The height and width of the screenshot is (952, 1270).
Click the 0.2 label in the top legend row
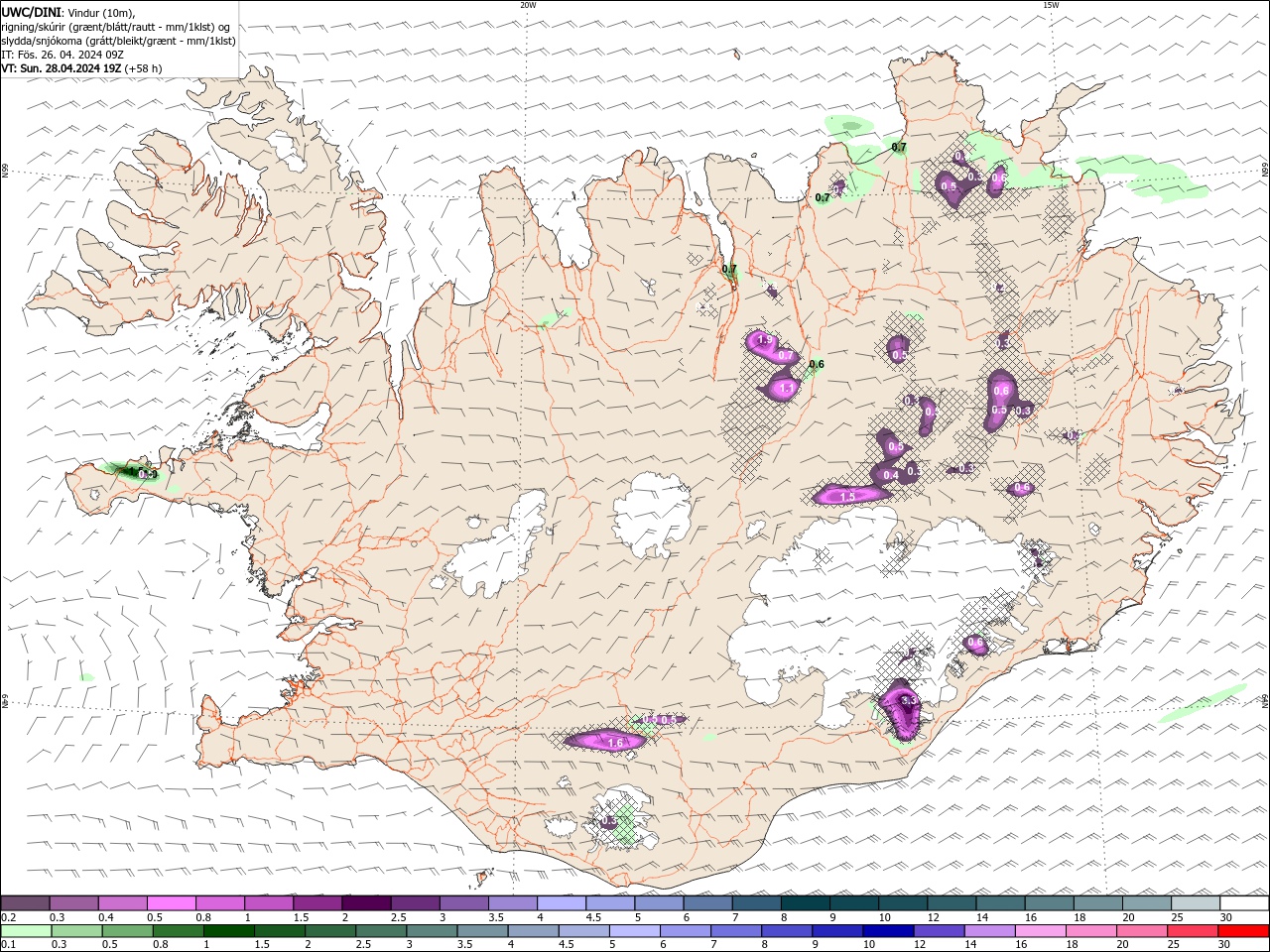click(8, 917)
